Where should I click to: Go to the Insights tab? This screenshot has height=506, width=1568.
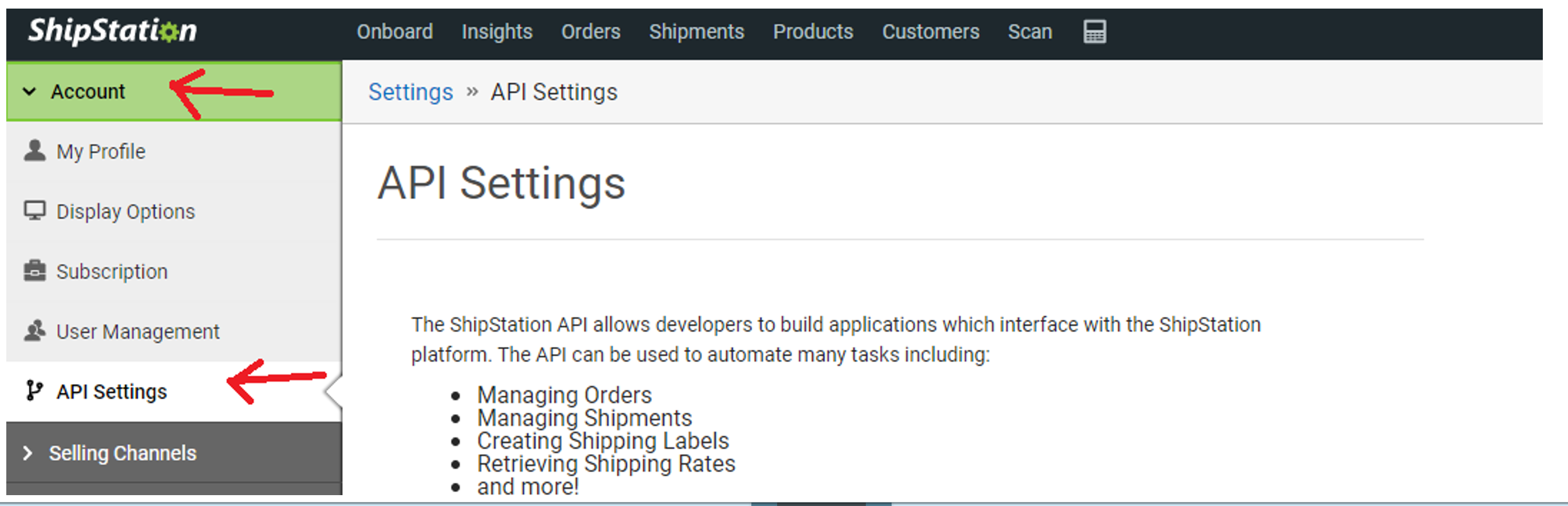tap(497, 31)
